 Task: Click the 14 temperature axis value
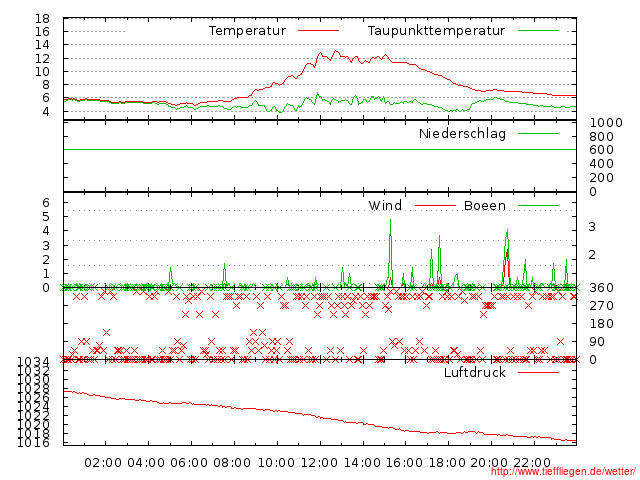coord(42,45)
